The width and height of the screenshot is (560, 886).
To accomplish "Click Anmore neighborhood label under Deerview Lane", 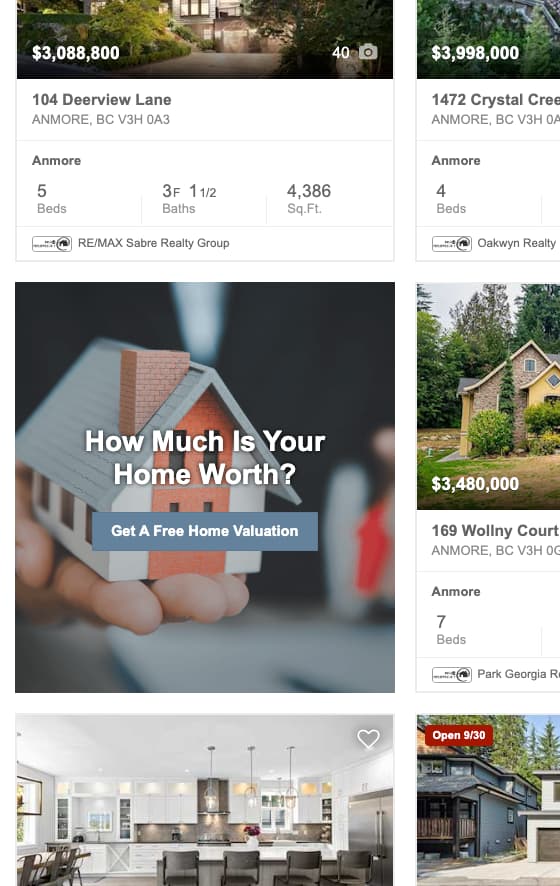I will pyautogui.click(x=57, y=160).
